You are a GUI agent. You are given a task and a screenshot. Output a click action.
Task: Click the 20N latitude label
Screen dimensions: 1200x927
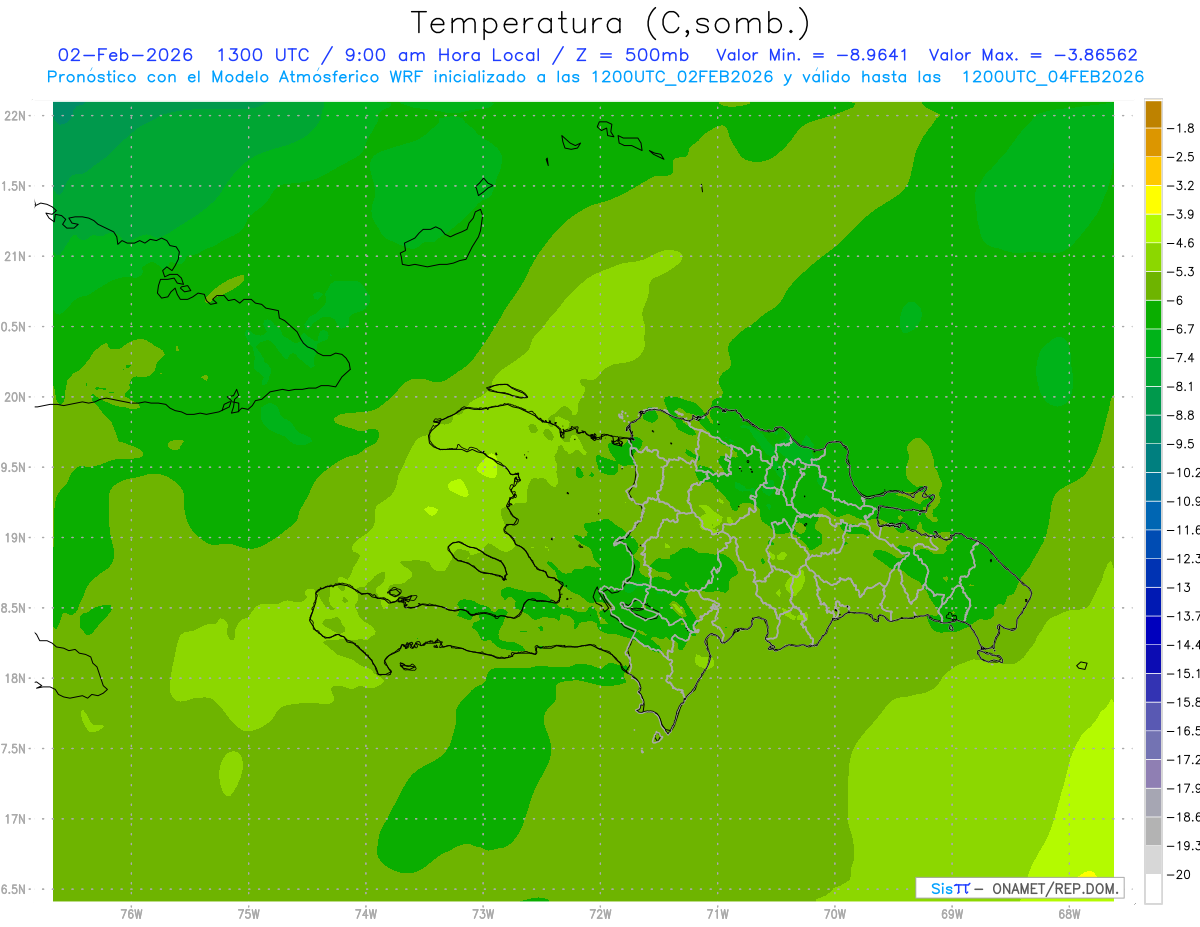pos(16,397)
